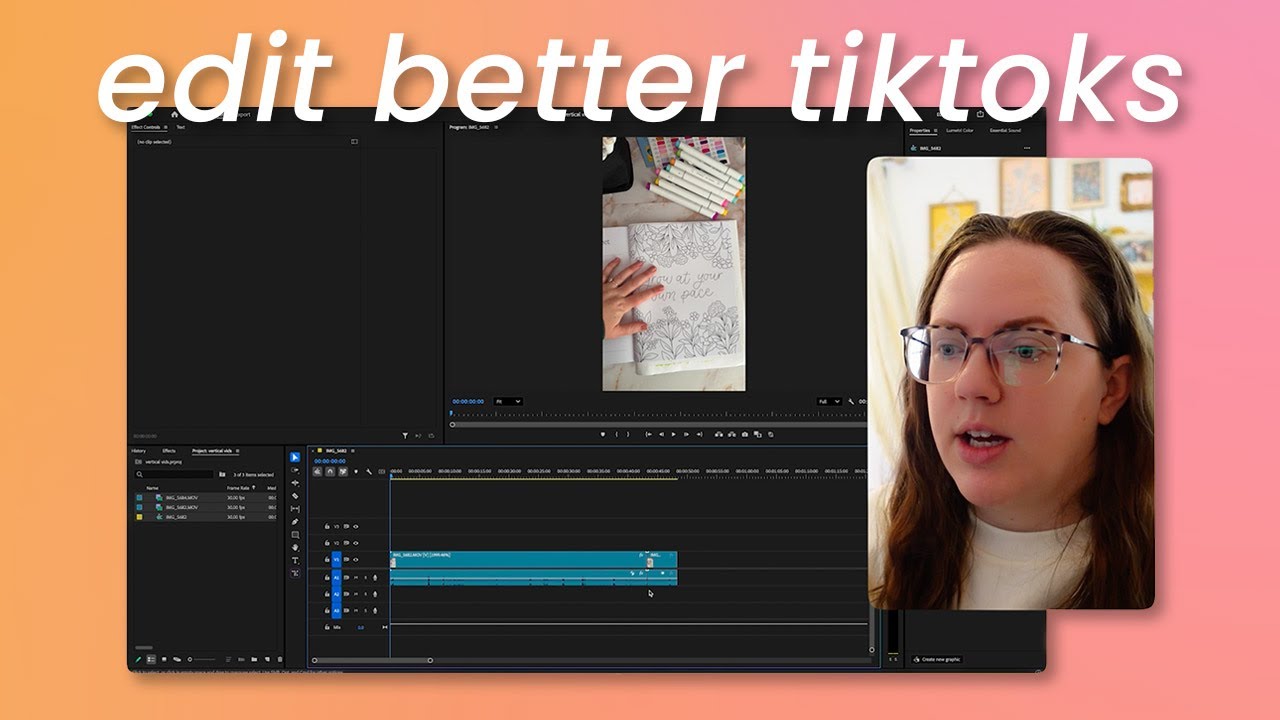This screenshot has width=1280, height=720.
Task: Select the Type tool
Action: [x=295, y=560]
